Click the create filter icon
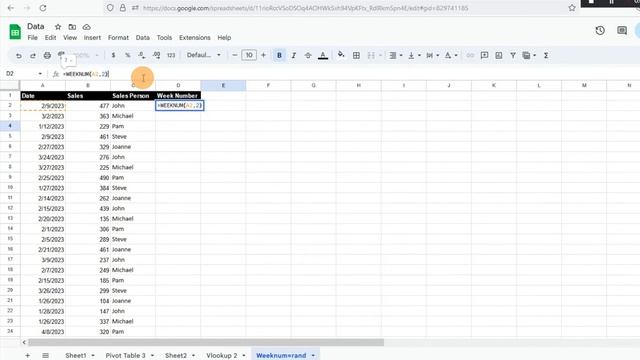The image size is (640, 360). 513,56
